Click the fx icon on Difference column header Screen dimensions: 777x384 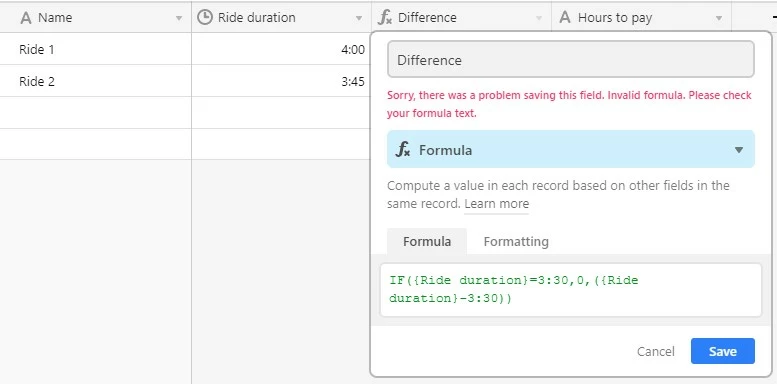click(385, 18)
